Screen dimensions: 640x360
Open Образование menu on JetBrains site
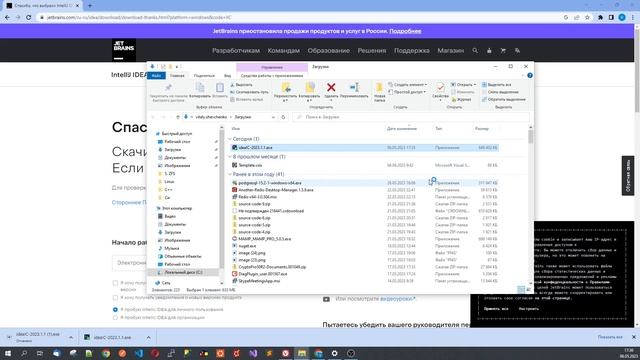329,51
